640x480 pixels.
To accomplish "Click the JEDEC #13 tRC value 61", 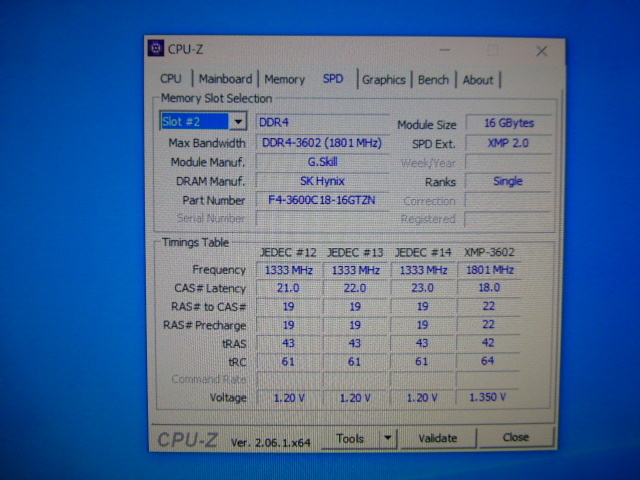I will click(354, 362).
